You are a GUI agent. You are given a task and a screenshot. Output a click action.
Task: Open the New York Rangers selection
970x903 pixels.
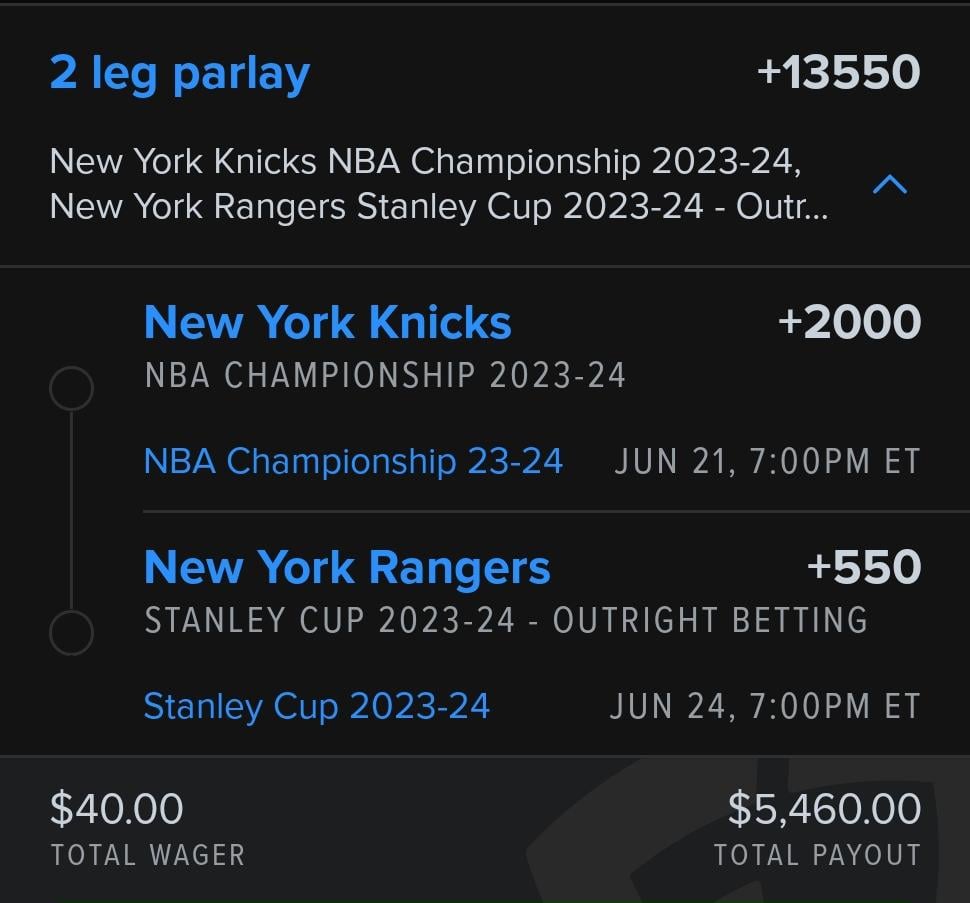point(347,568)
